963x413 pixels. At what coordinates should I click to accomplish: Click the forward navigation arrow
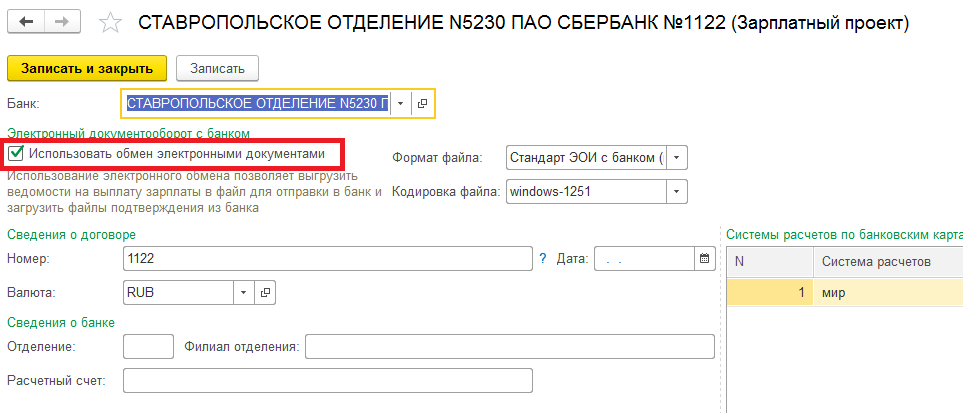pyautogui.click(x=62, y=22)
